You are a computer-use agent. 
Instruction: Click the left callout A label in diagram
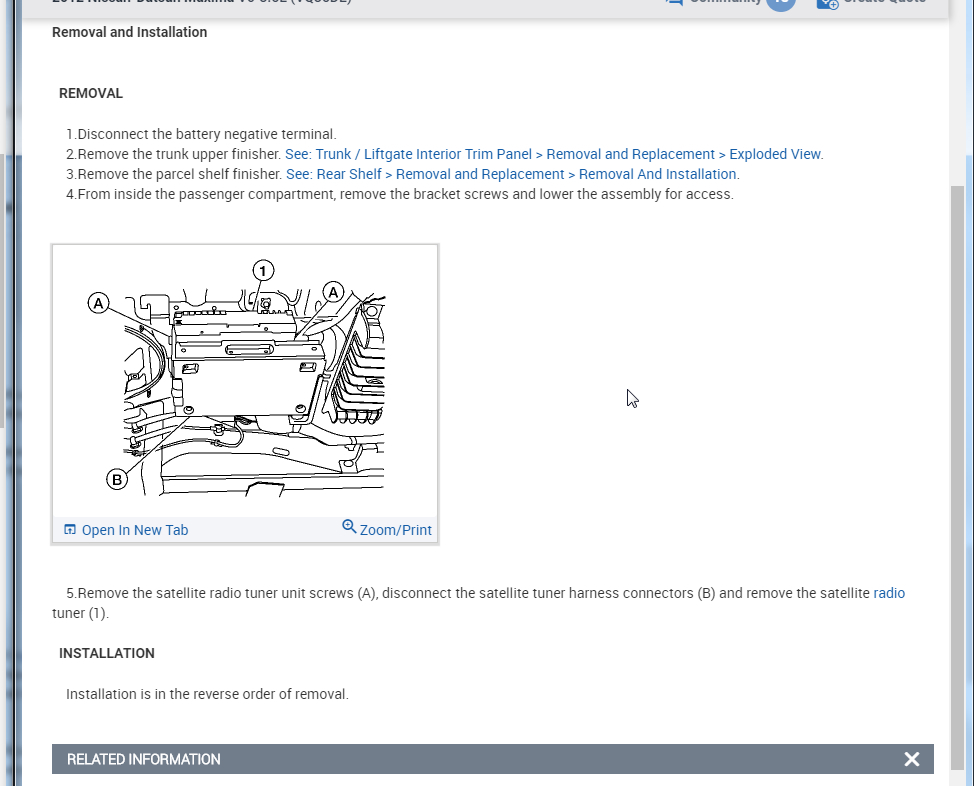(x=98, y=303)
